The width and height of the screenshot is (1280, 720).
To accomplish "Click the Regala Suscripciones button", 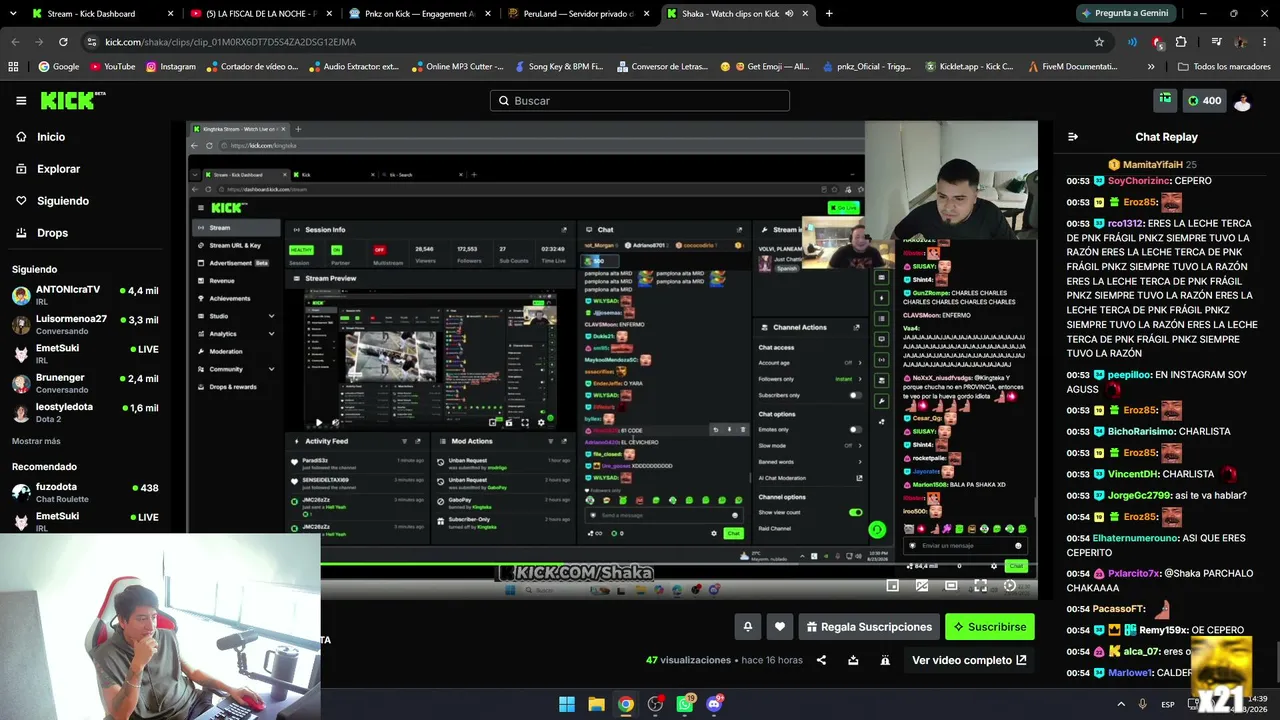I will [x=869, y=627].
